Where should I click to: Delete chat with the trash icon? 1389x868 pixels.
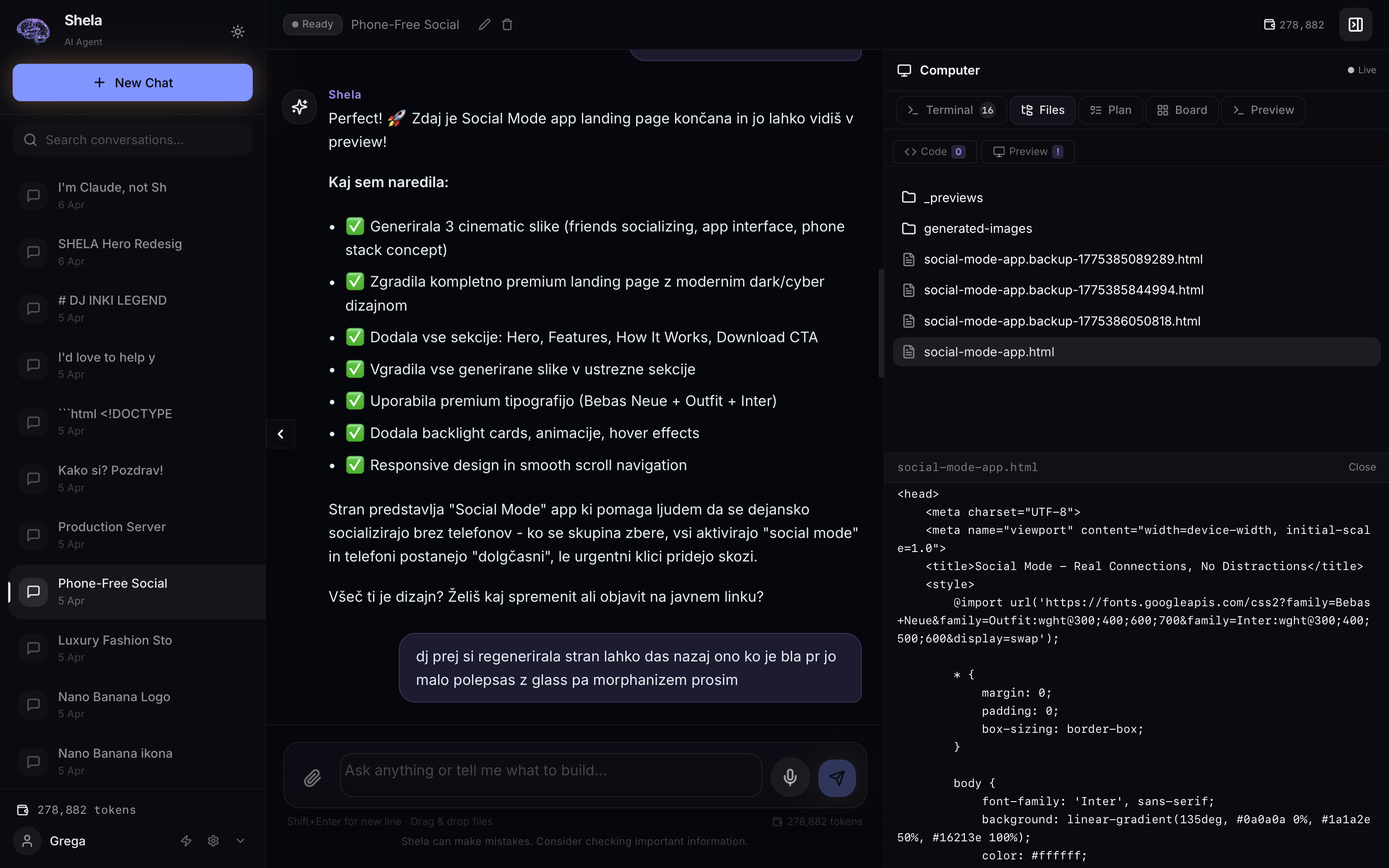[x=507, y=24]
